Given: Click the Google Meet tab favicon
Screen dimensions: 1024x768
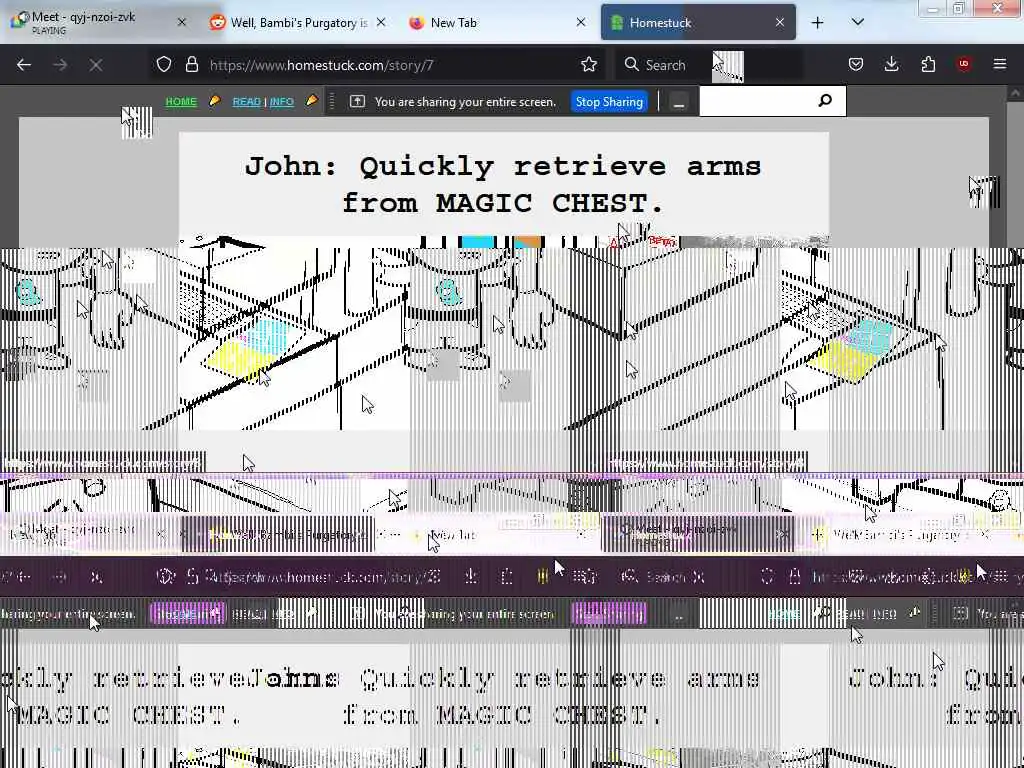Looking at the screenshot, I should [19, 20].
